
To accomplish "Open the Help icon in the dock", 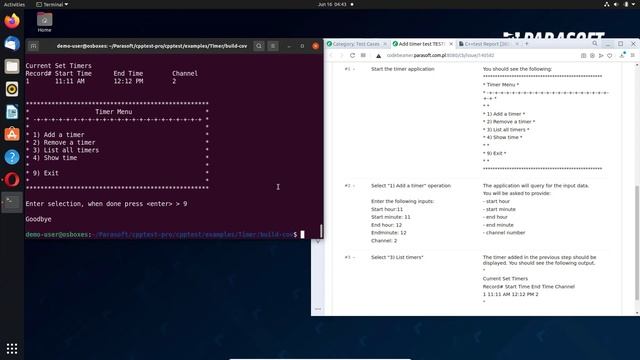I will point(12,157).
